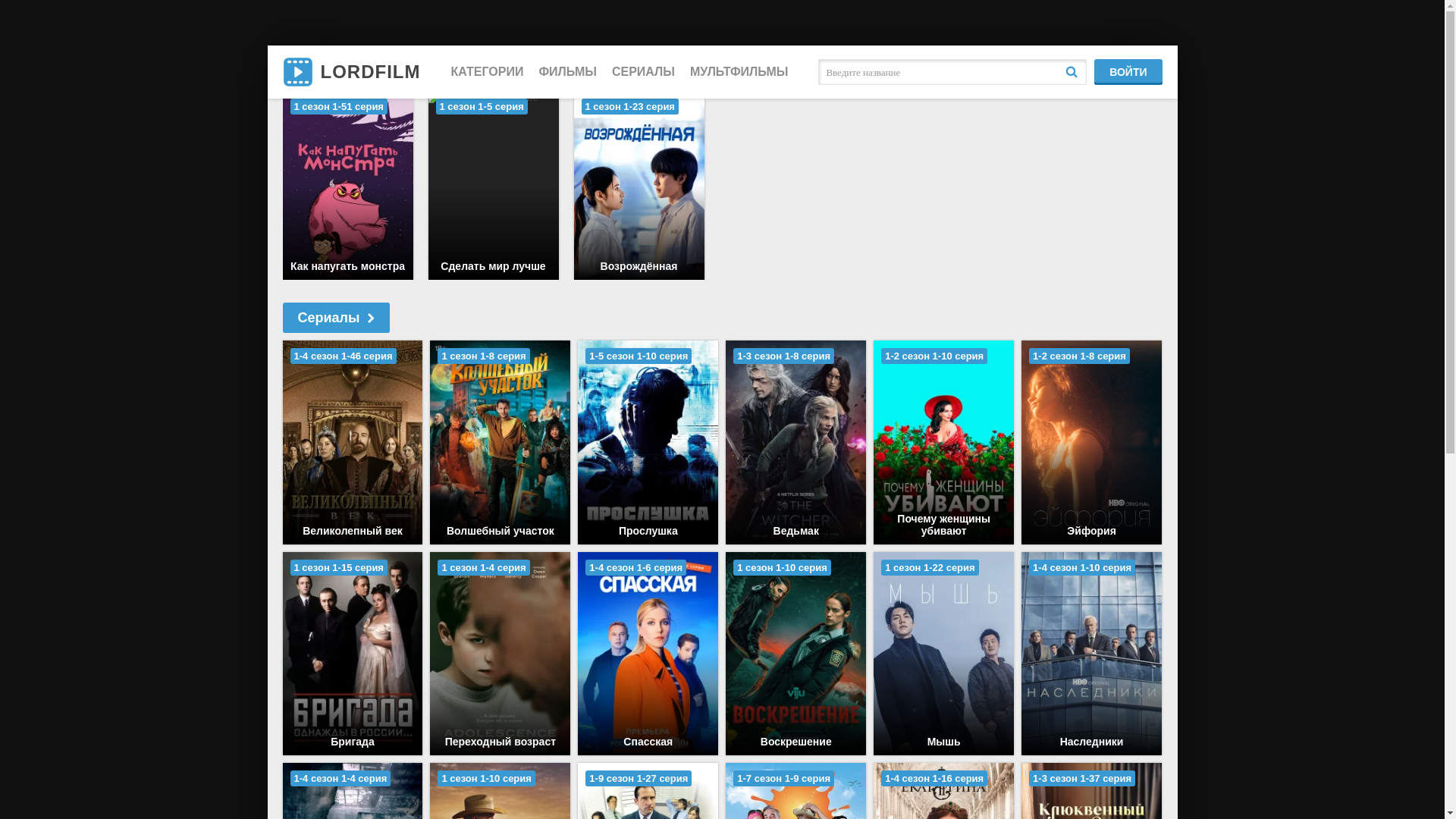
Task: Open 'Прослушка' series poster
Action: coord(648,442)
